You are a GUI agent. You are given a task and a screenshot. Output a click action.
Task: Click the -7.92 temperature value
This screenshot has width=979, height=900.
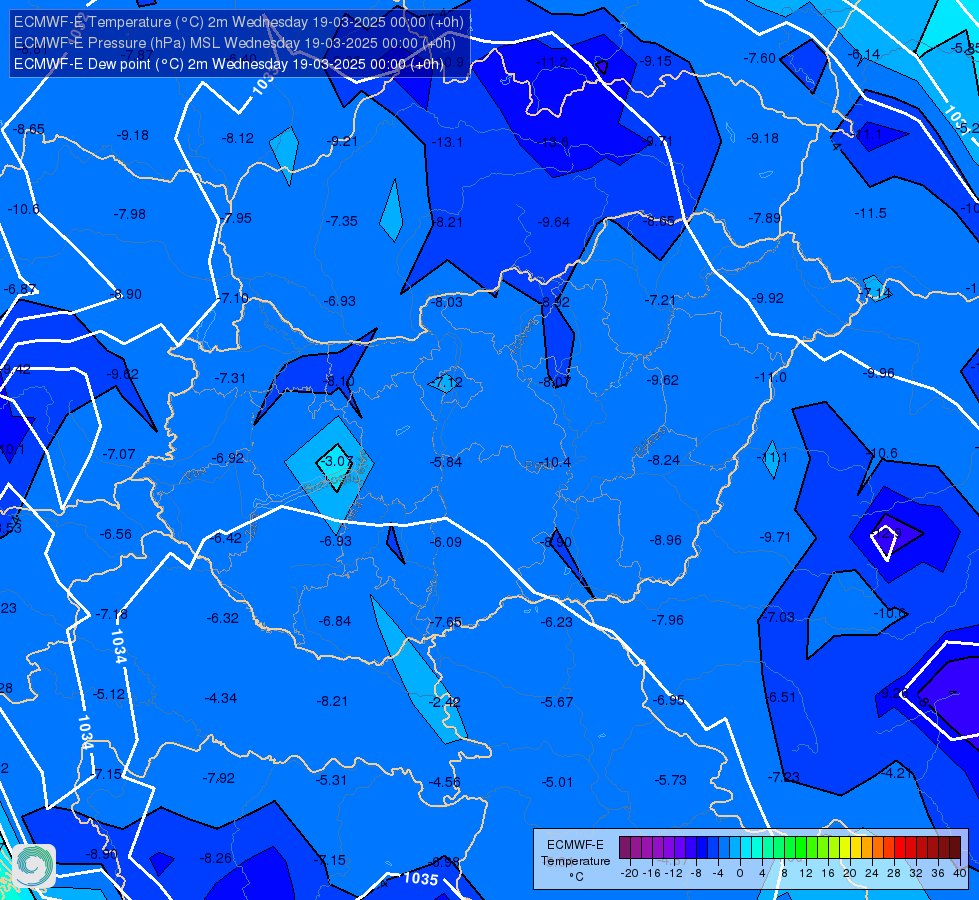coord(219,778)
